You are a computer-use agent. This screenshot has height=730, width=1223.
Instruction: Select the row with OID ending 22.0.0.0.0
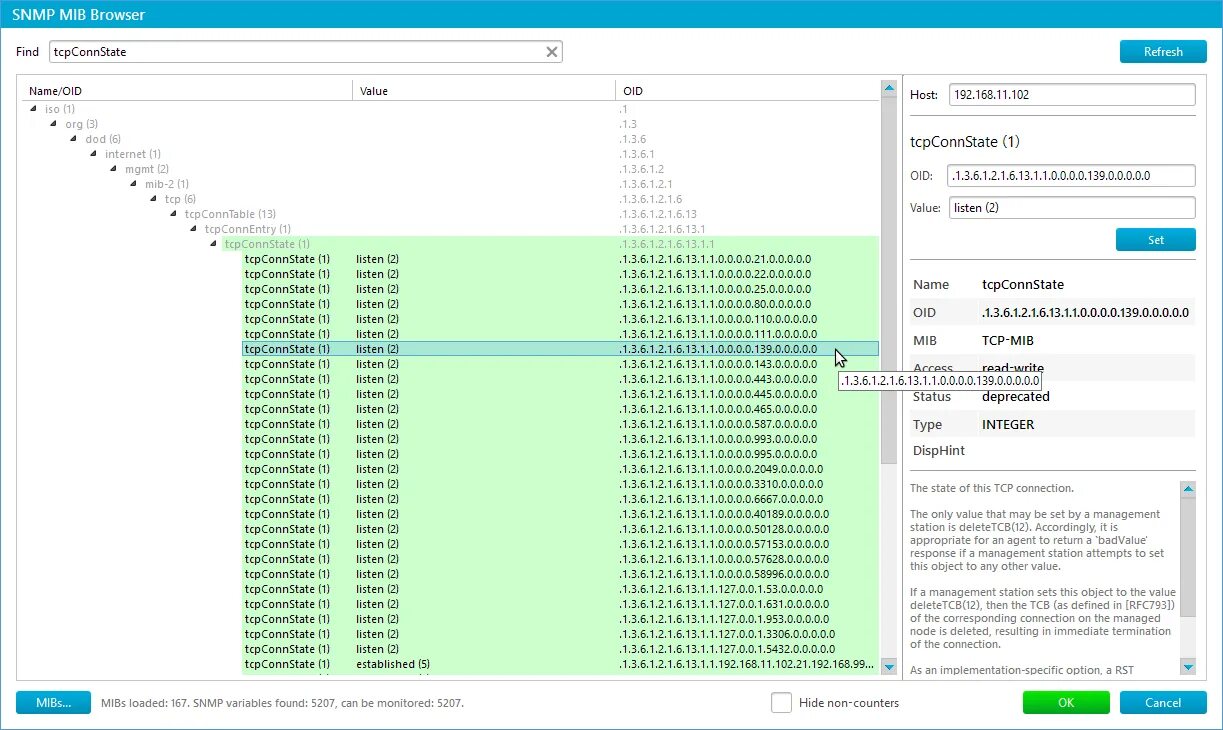coord(560,274)
